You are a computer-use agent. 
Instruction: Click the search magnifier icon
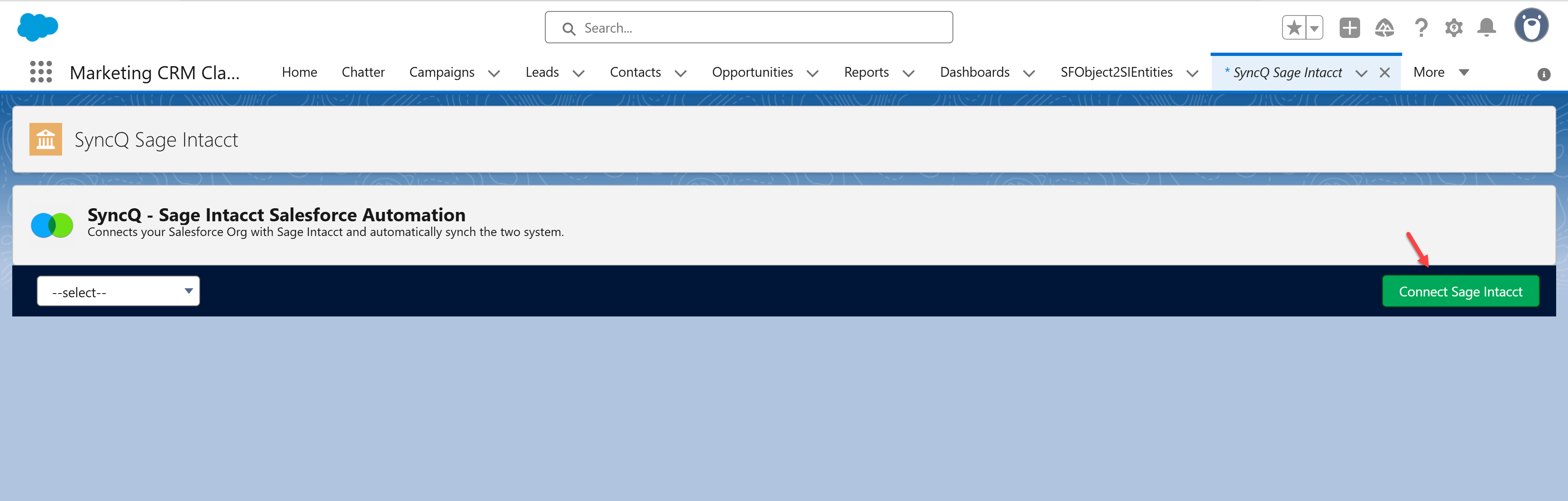(569, 29)
